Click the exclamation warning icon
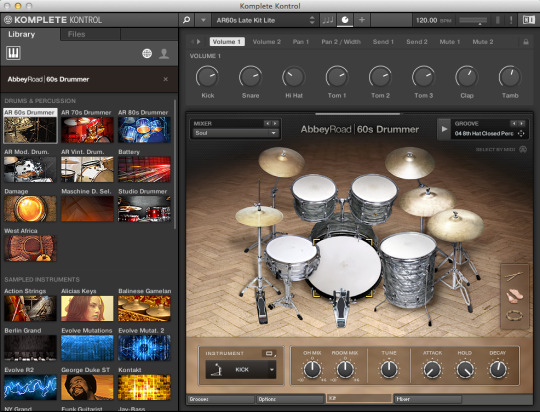Image resolution: width=540 pixels, height=412 pixels. click(x=511, y=20)
